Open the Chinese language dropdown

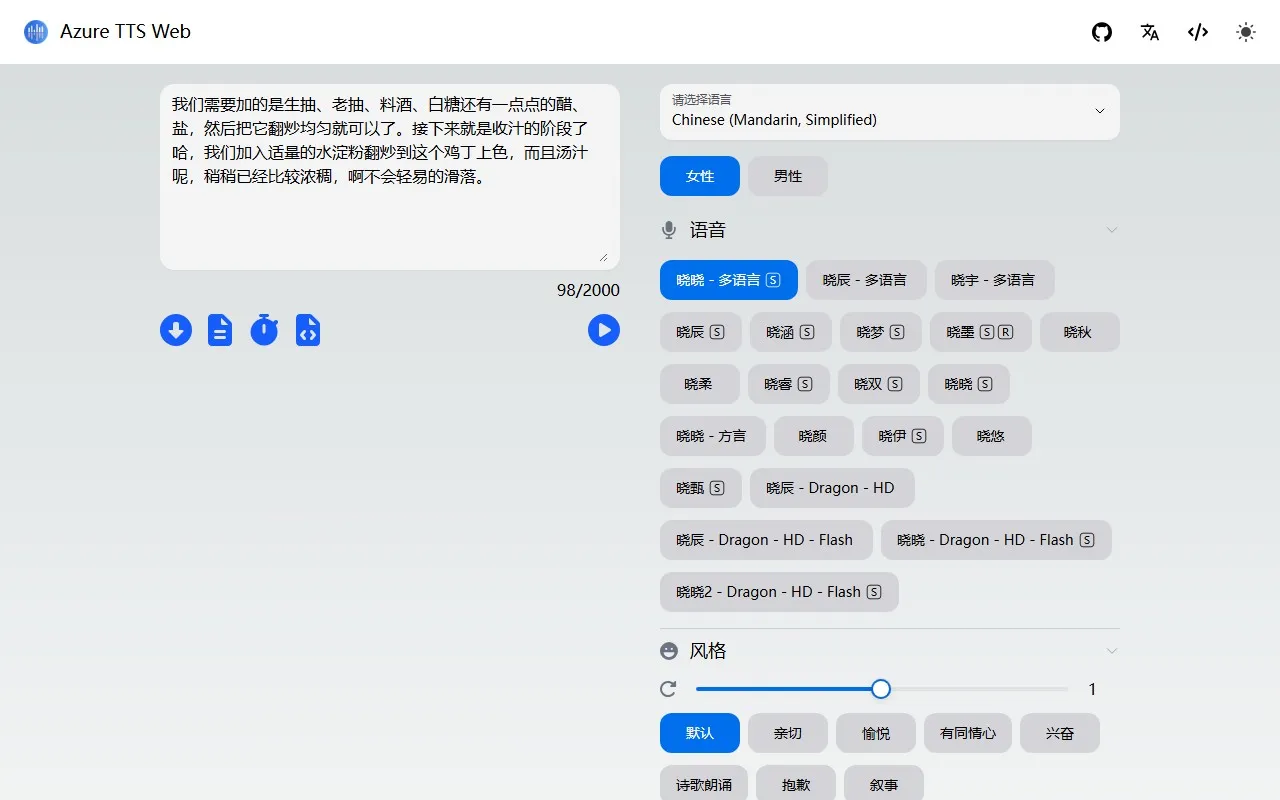[x=889, y=111]
